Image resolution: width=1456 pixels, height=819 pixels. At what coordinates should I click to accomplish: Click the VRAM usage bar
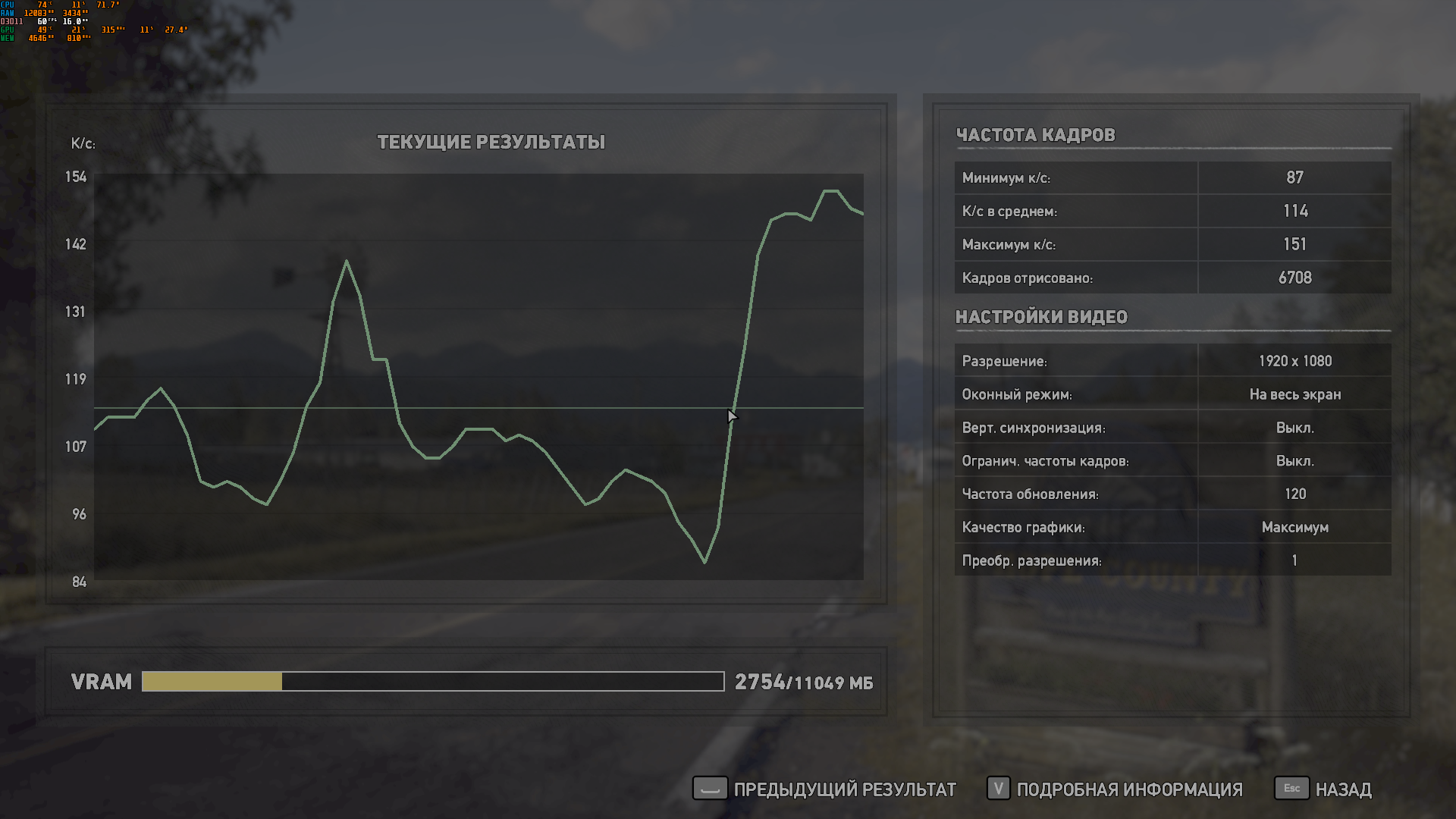point(433,682)
